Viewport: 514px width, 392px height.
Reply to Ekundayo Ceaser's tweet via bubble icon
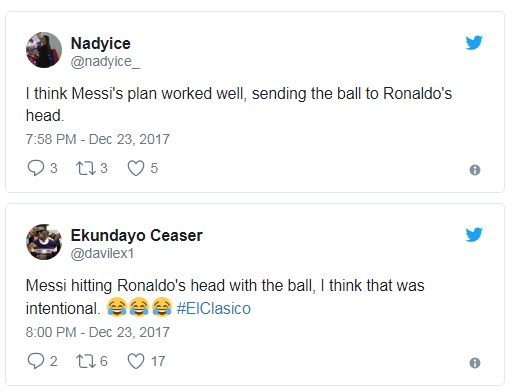(x=35, y=361)
